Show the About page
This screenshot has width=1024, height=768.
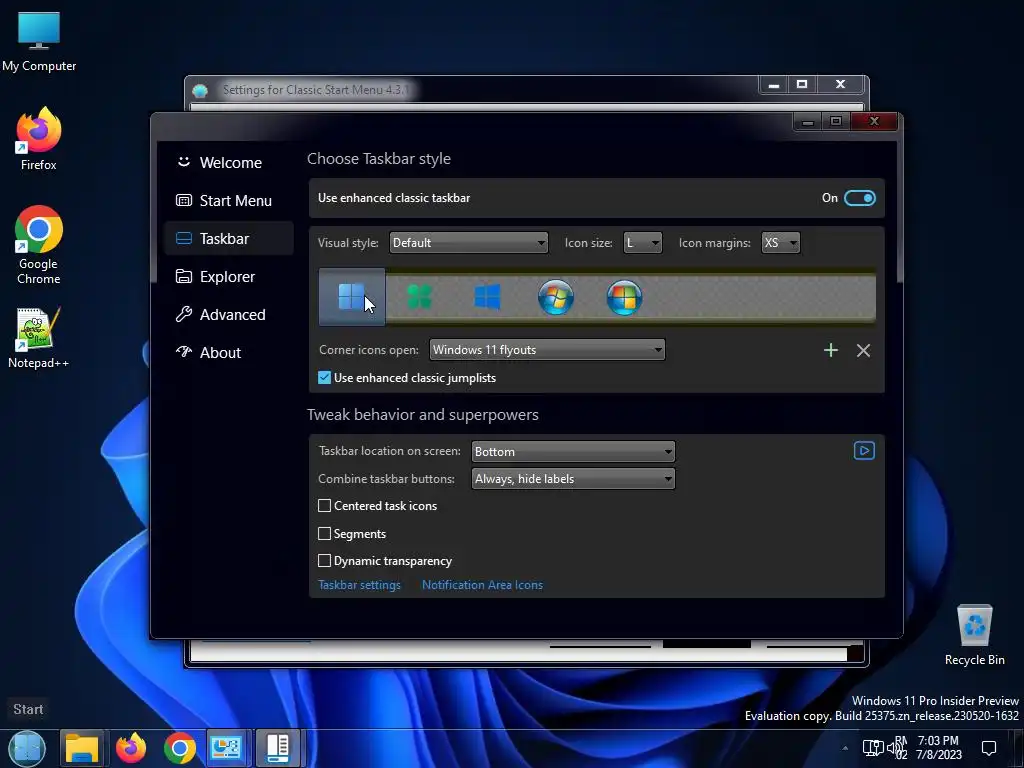coord(229,353)
